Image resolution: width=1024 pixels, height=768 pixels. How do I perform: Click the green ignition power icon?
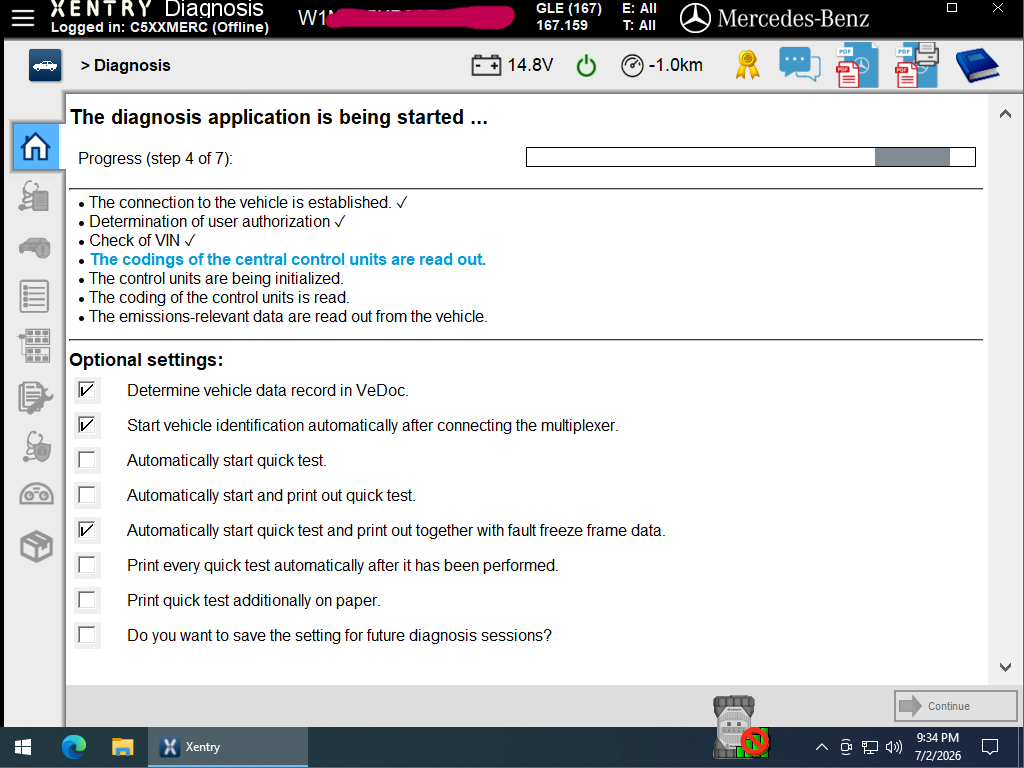click(586, 65)
